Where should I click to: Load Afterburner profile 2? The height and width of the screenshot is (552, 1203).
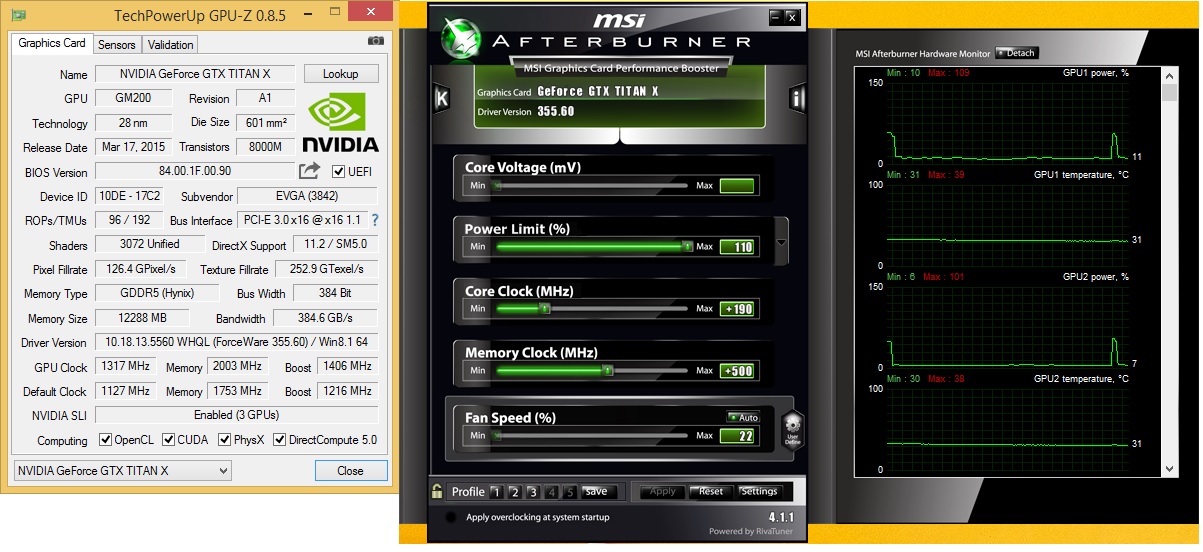(x=514, y=492)
